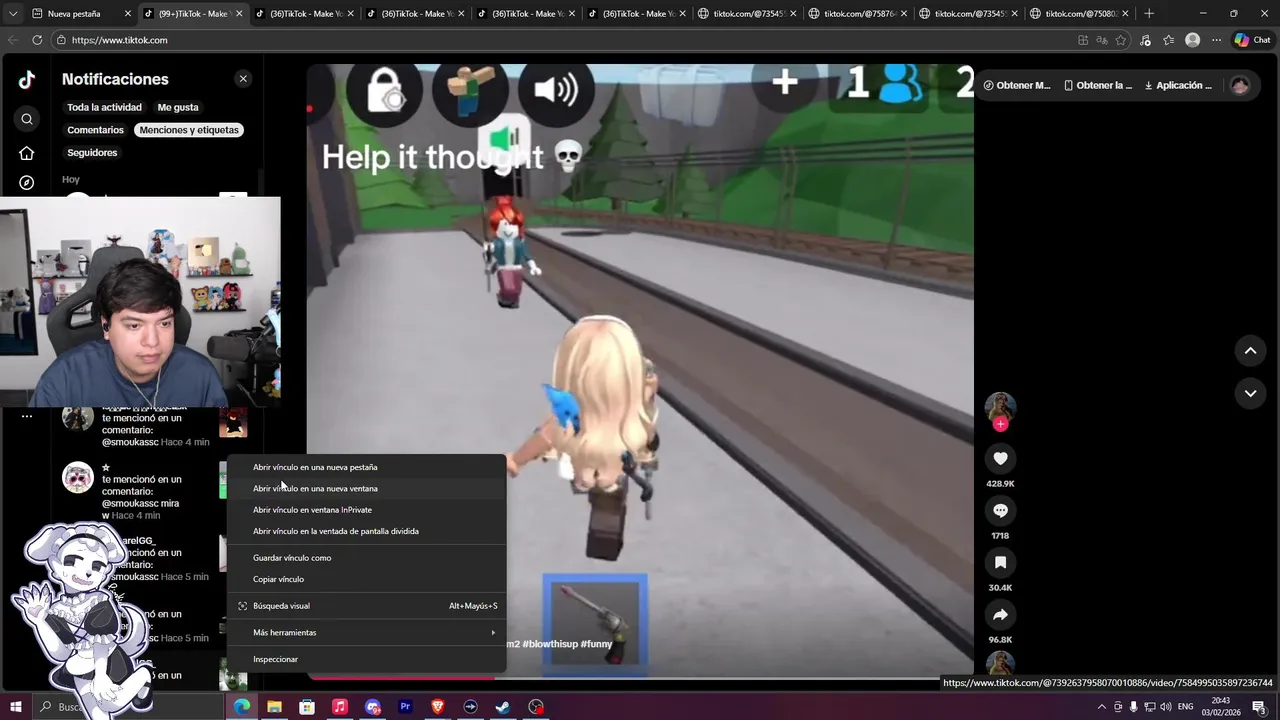Open the creator's avatar beside the video
The height and width of the screenshot is (720, 1280).
pyautogui.click(x=1000, y=406)
